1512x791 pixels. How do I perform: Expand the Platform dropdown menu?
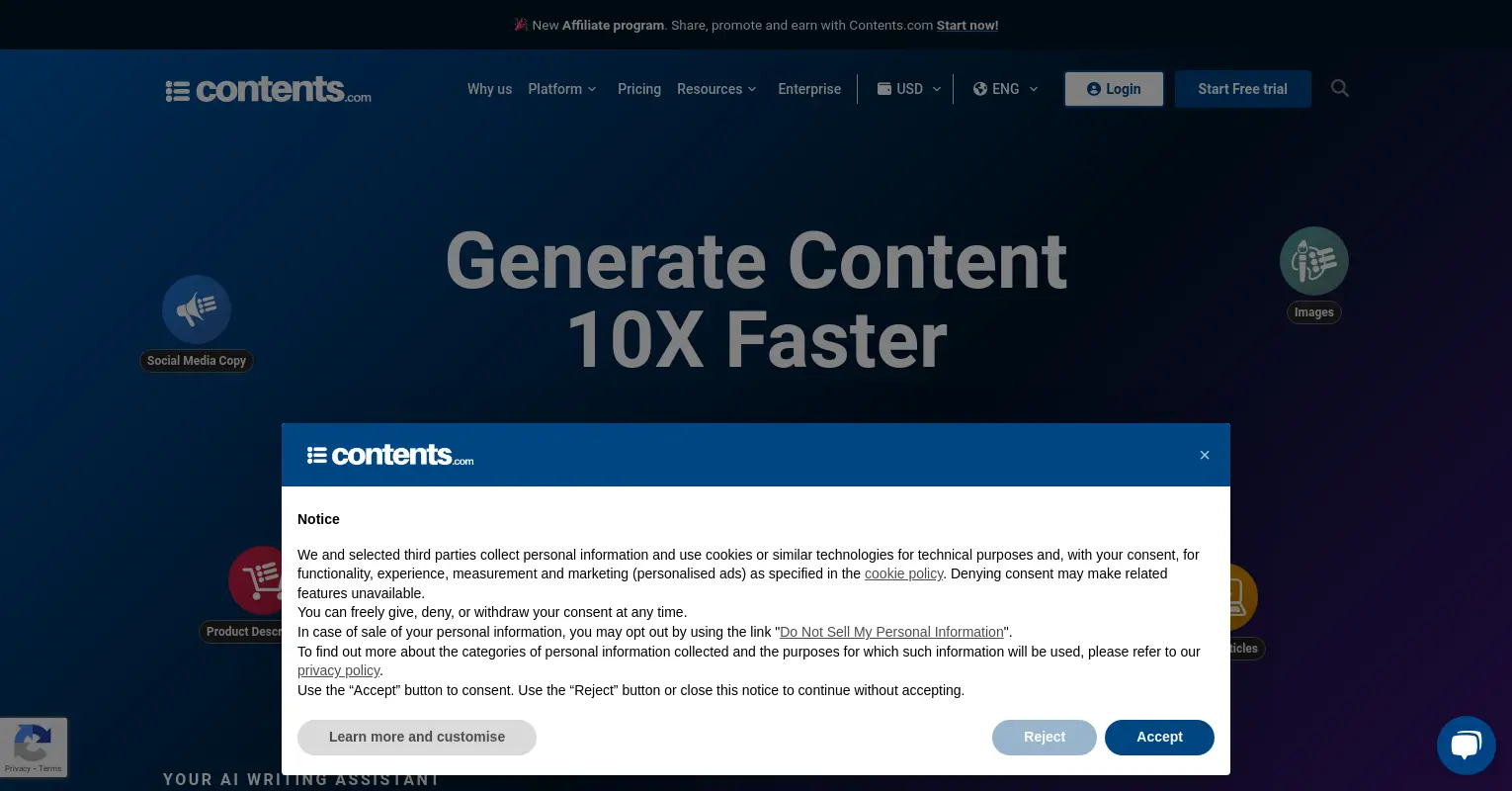561,89
